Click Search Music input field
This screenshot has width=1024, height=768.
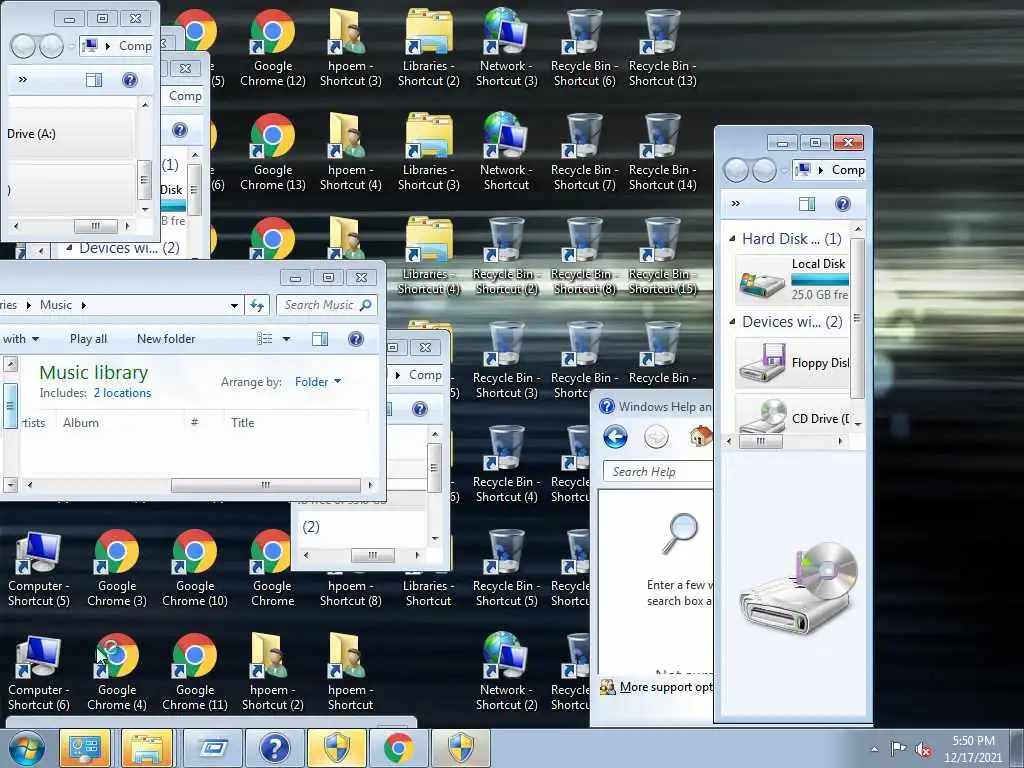click(x=327, y=305)
